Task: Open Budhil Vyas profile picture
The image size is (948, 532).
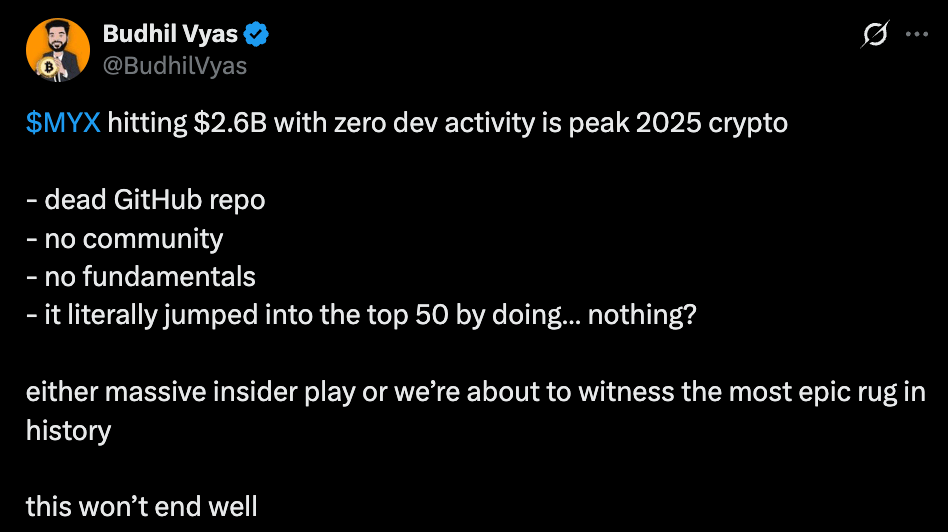Action: click(x=57, y=50)
